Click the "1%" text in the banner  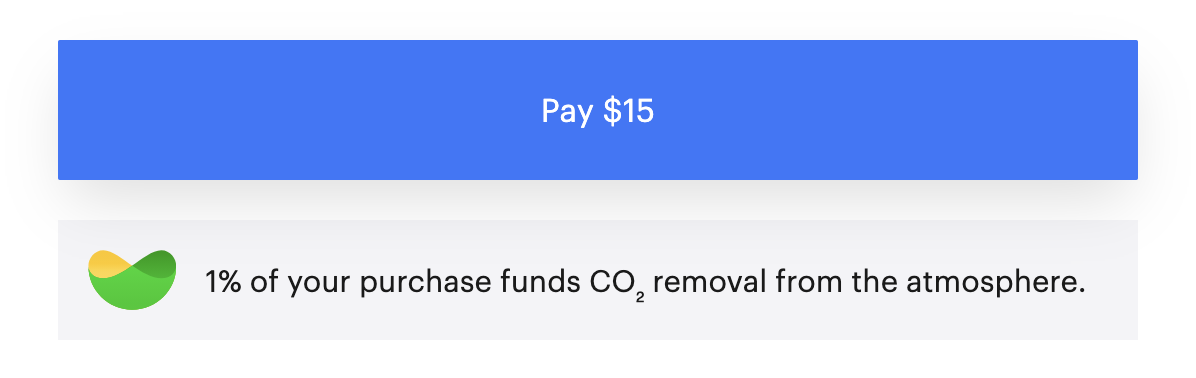223,283
